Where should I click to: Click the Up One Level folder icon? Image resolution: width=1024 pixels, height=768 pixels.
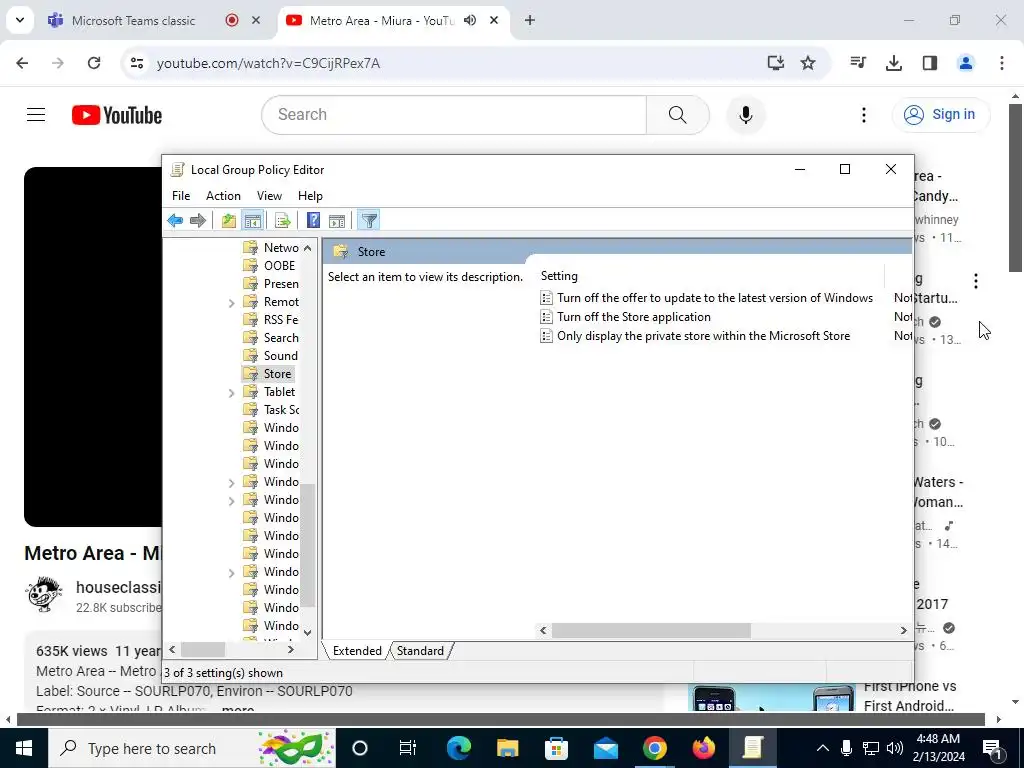click(229, 221)
